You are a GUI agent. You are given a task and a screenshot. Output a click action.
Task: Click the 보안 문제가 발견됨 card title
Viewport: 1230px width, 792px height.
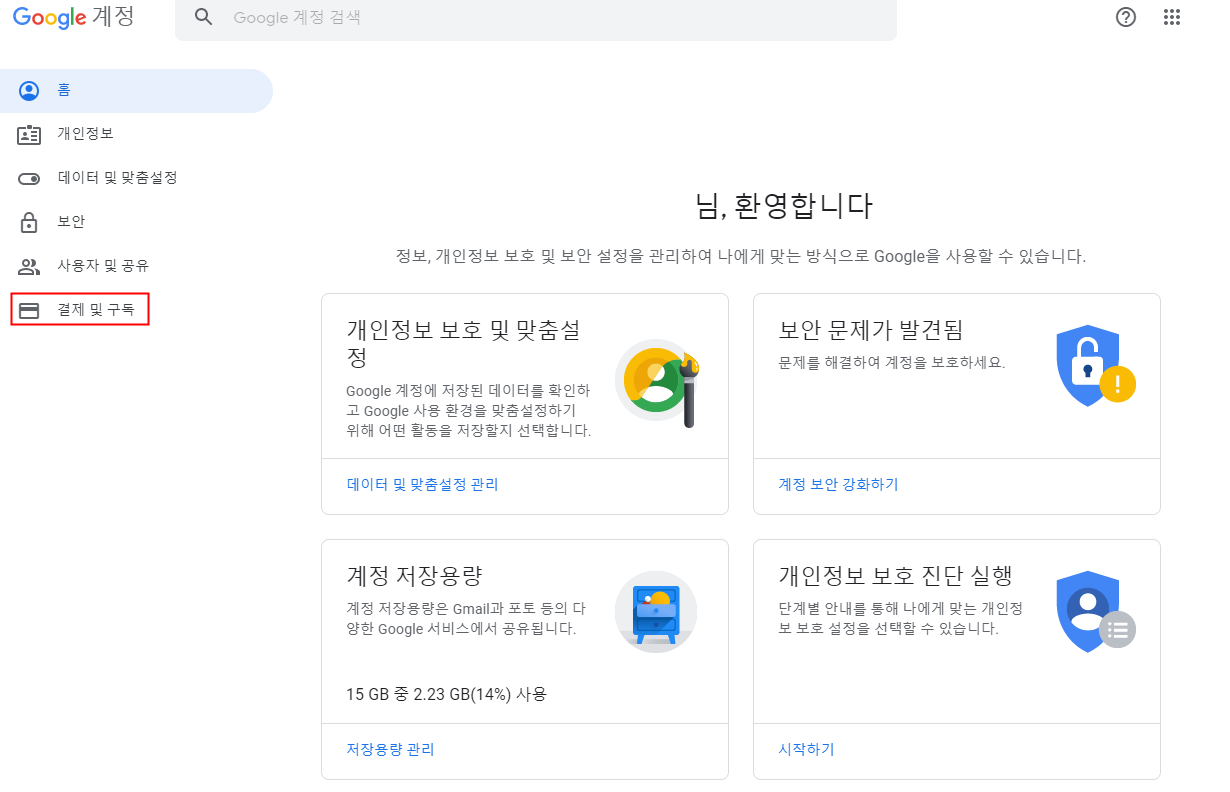pos(870,331)
